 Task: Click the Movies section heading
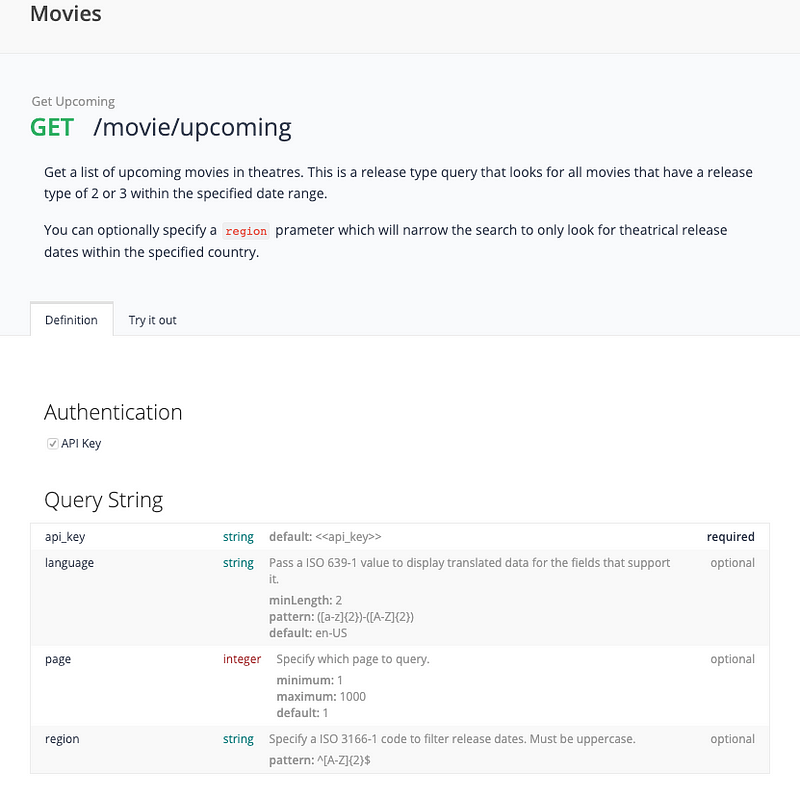66,14
